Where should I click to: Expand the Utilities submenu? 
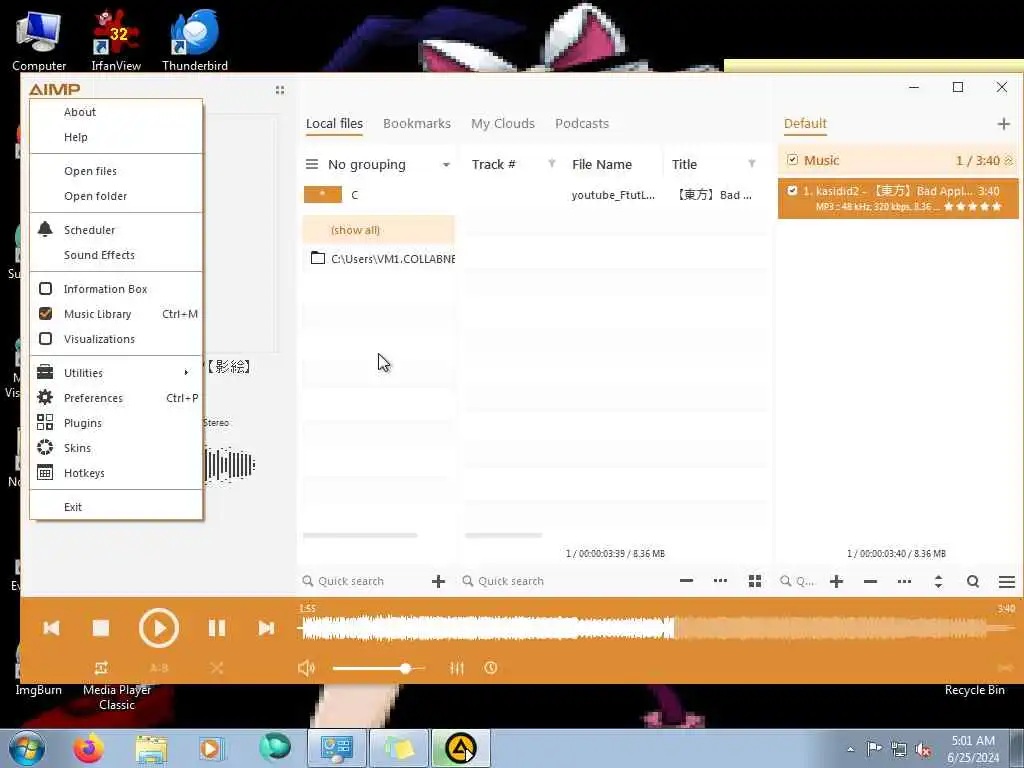click(116, 373)
